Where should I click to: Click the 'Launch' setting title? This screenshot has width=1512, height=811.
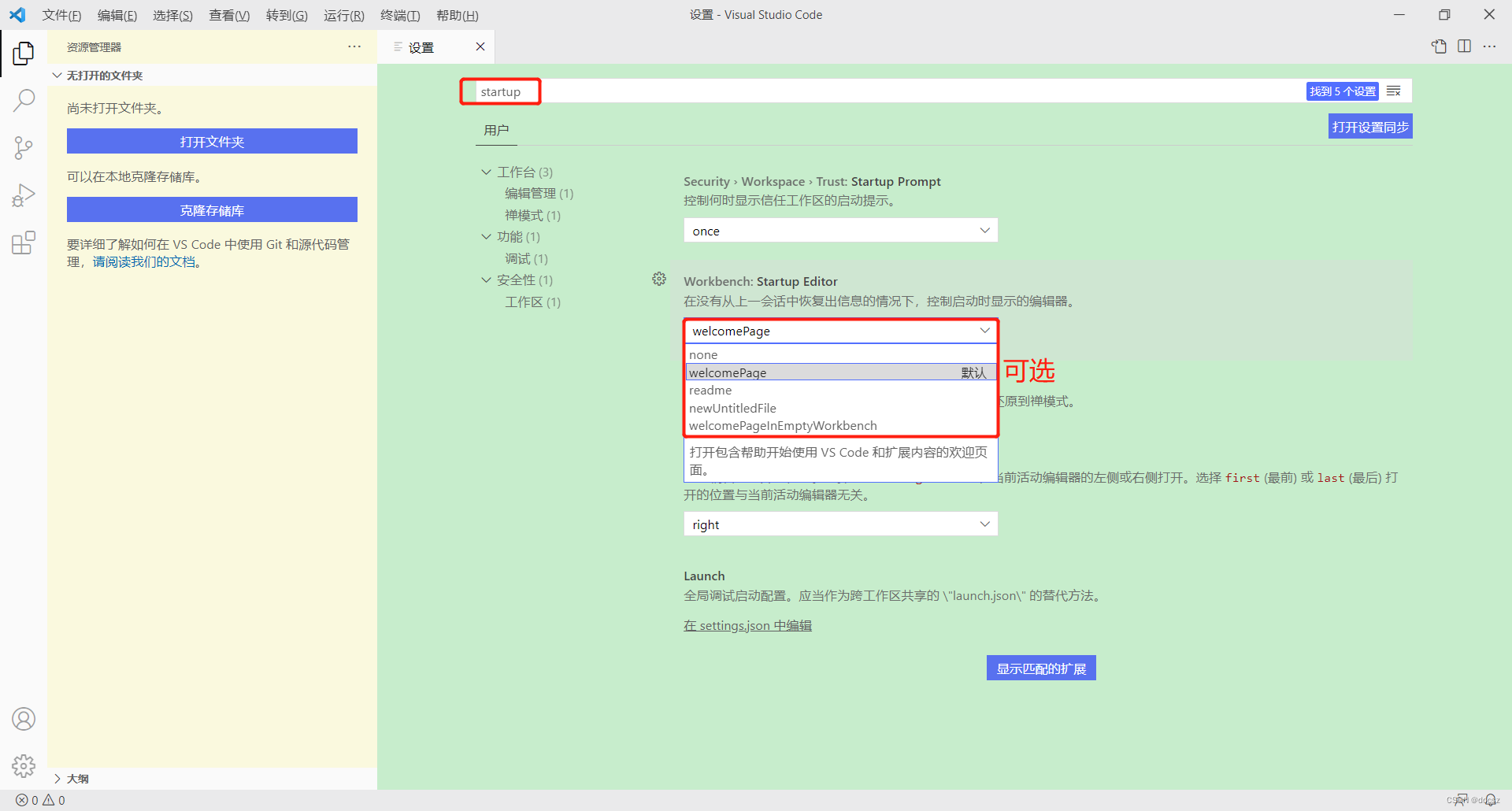pos(704,576)
